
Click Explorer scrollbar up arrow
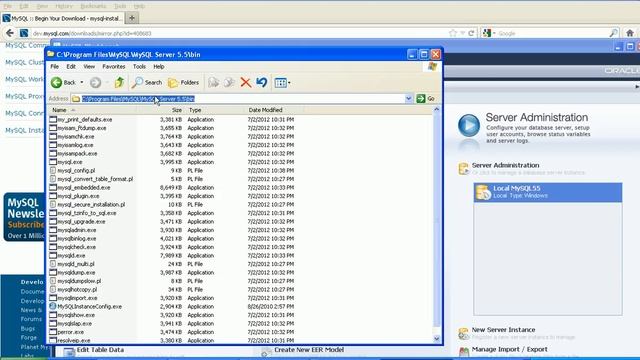[x=436, y=109]
